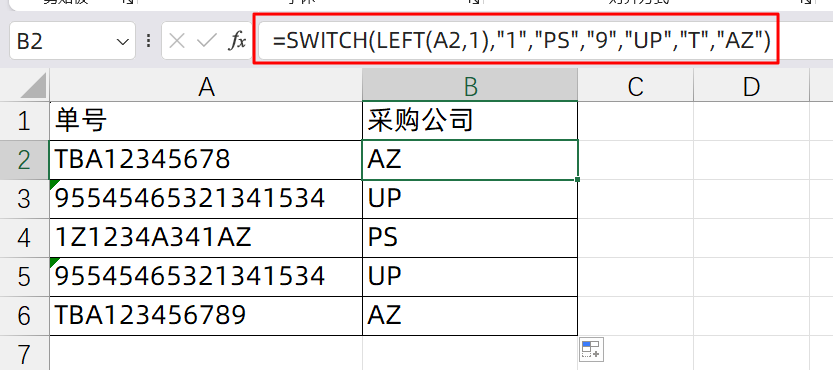Click cell B3 showing UP

pyautogui.click(x=470, y=199)
